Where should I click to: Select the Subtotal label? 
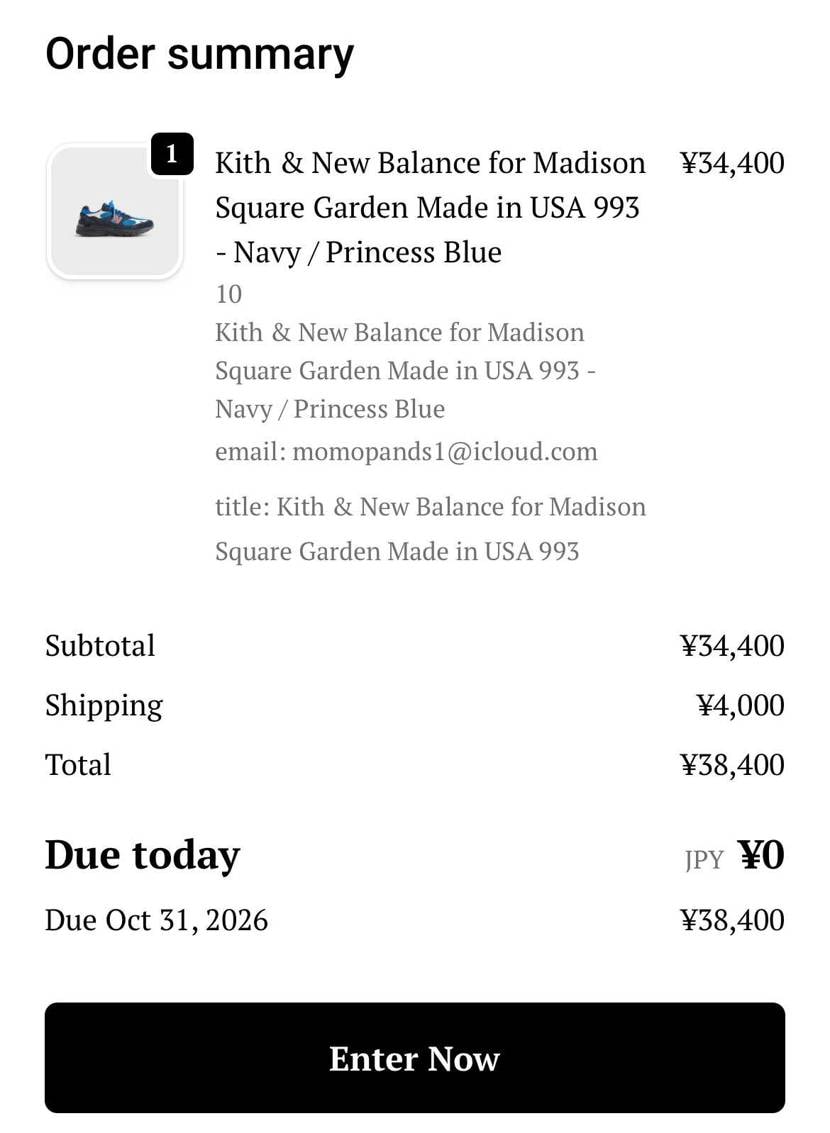[x=100, y=646]
